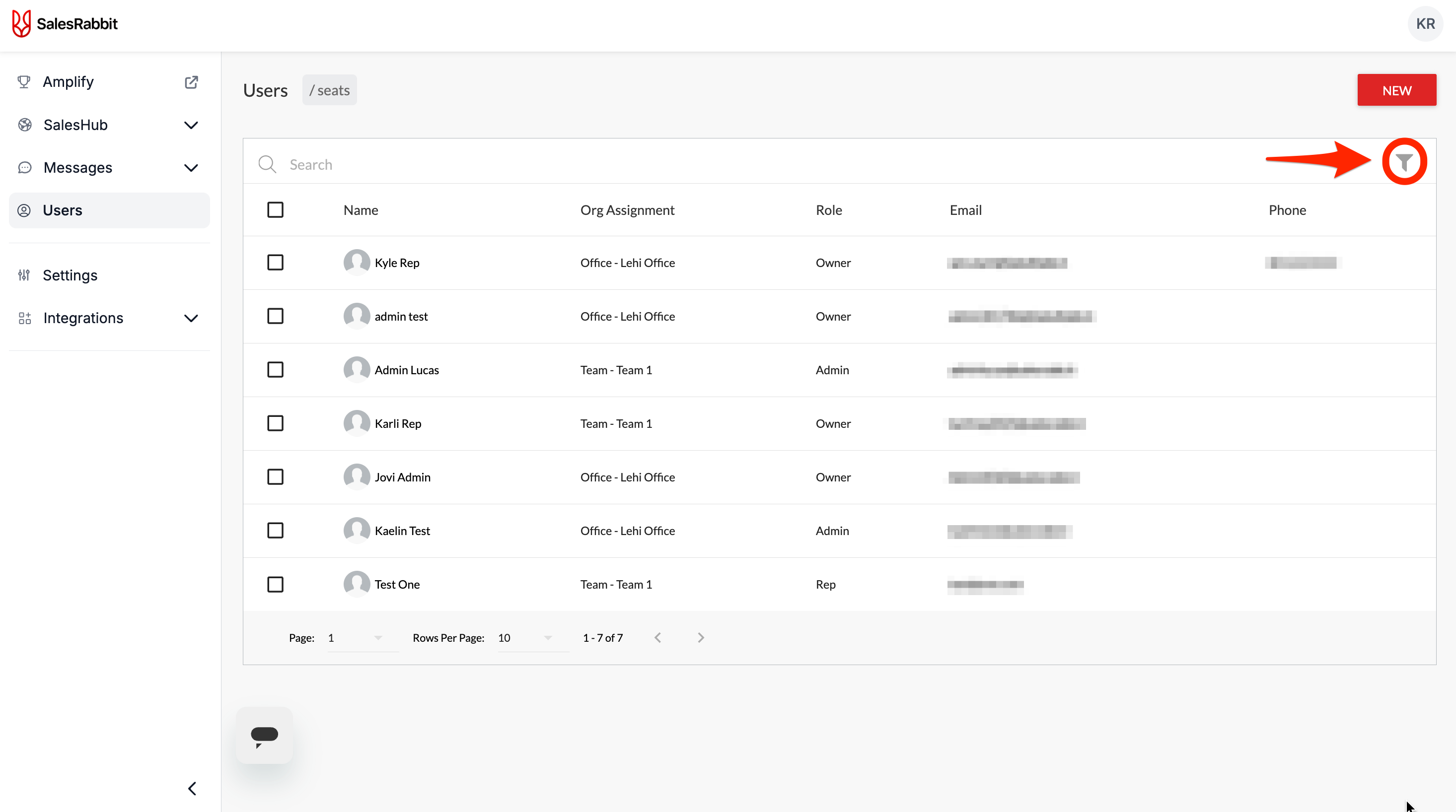Click the search magnifier icon
This screenshot has height=812, width=1456.
click(267, 164)
